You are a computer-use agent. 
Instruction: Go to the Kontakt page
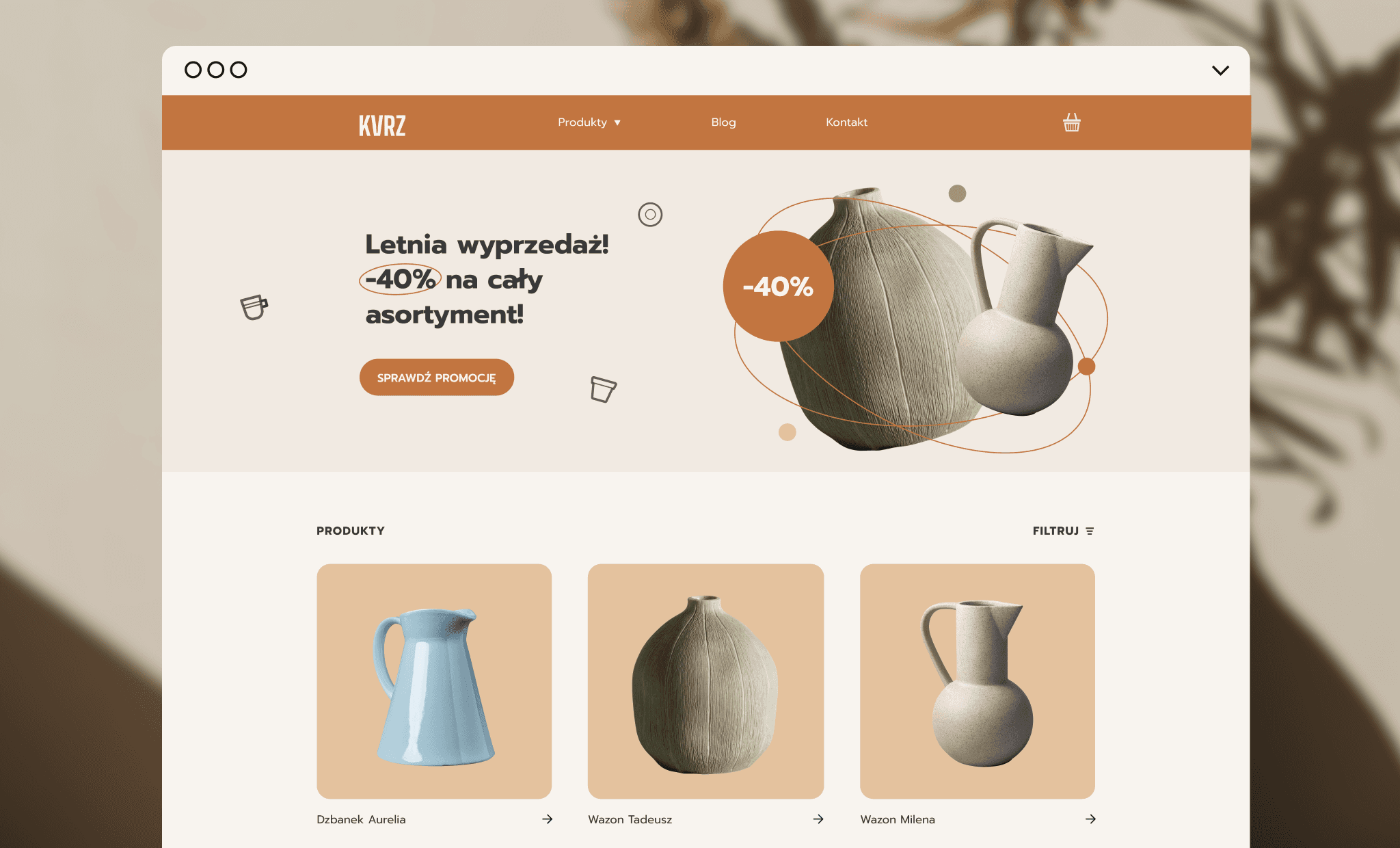(x=846, y=122)
